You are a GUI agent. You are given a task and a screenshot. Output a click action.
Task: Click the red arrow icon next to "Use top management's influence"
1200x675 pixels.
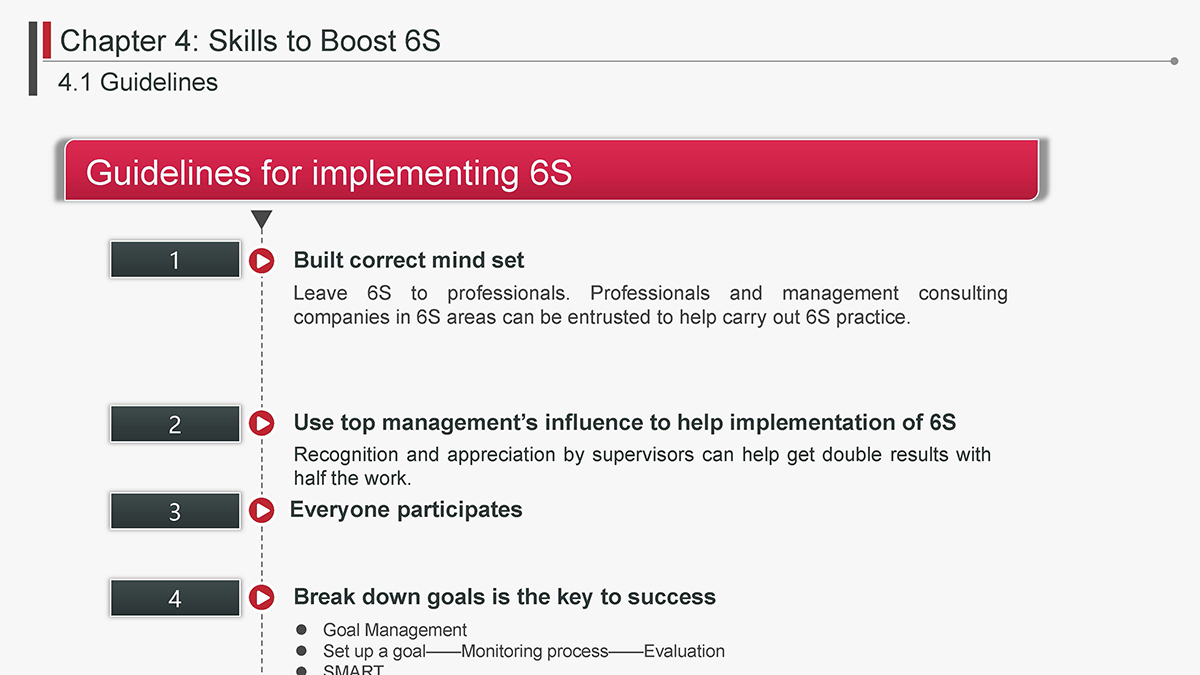[x=261, y=424]
